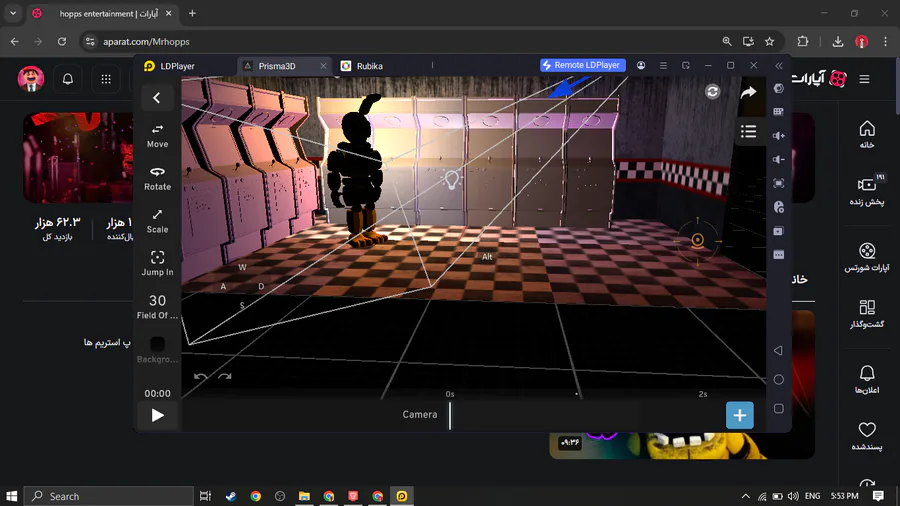Viewport: 900px width, 506px height.
Task: Open Steam from the taskbar
Action: click(231, 496)
